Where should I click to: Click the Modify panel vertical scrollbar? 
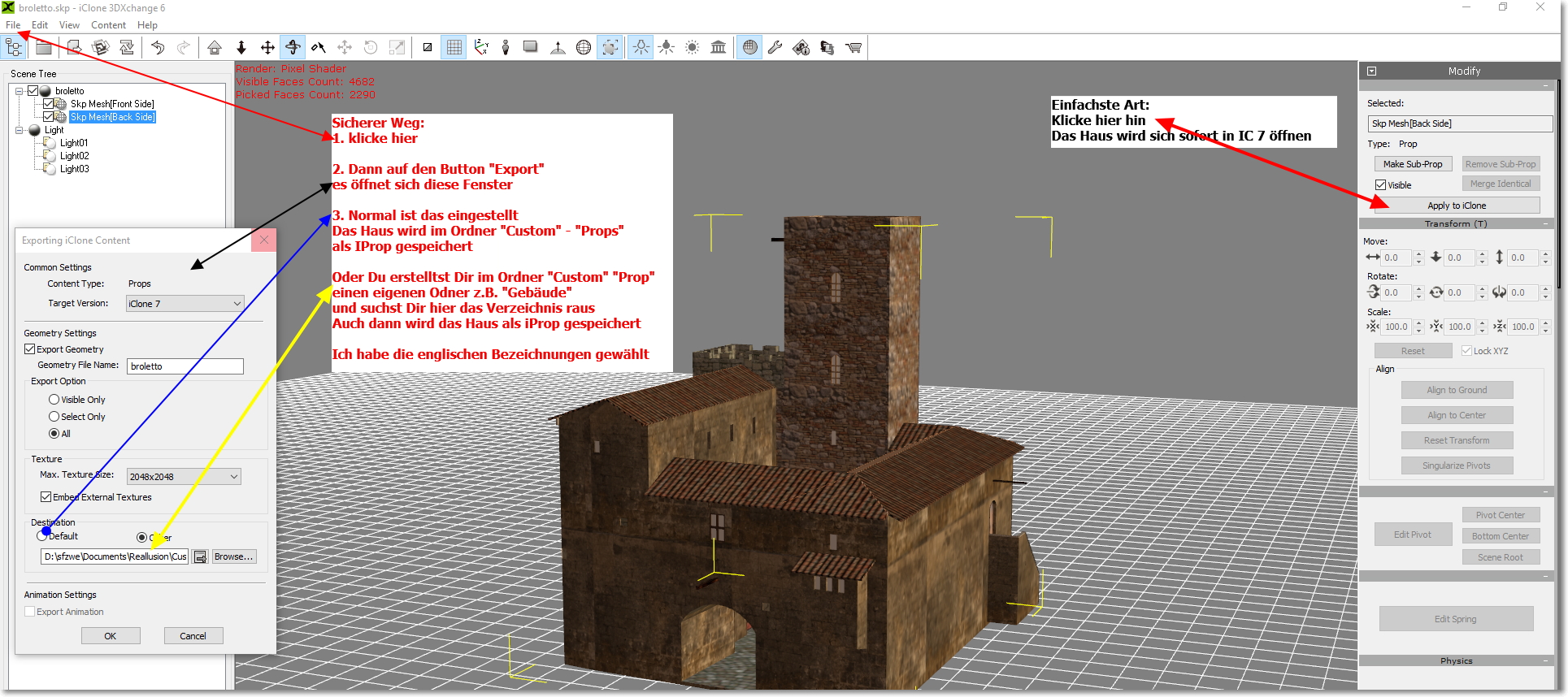click(x=1559, y=183)
